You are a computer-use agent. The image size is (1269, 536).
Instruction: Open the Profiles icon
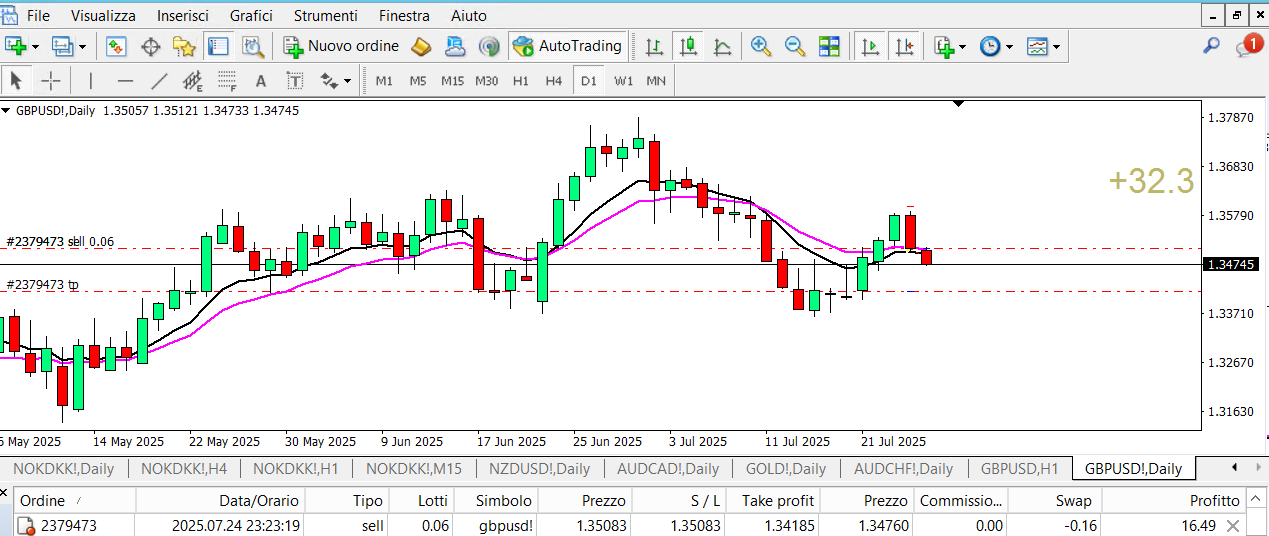point(63,46)
